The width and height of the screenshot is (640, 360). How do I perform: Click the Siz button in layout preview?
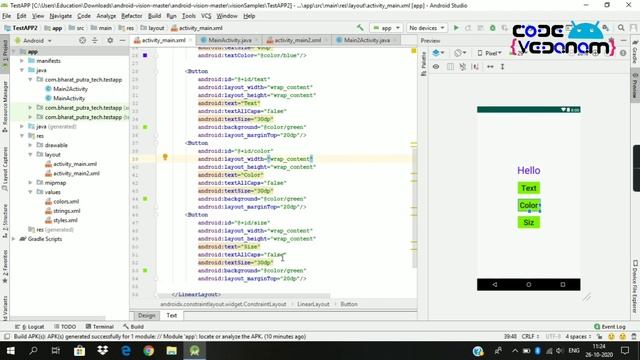[x=529, y=222]
